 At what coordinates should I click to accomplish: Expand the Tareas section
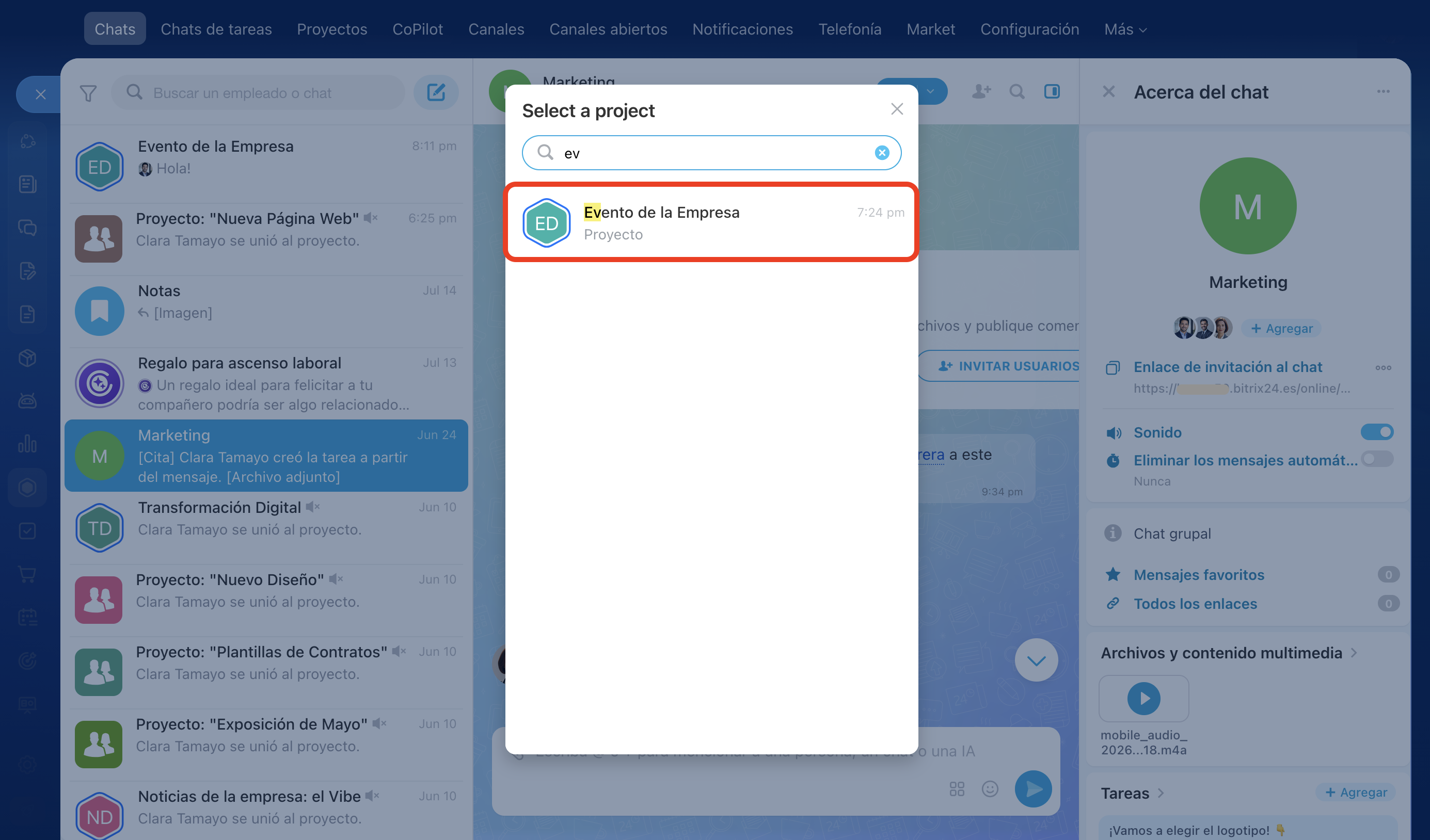pos(1133,793)
